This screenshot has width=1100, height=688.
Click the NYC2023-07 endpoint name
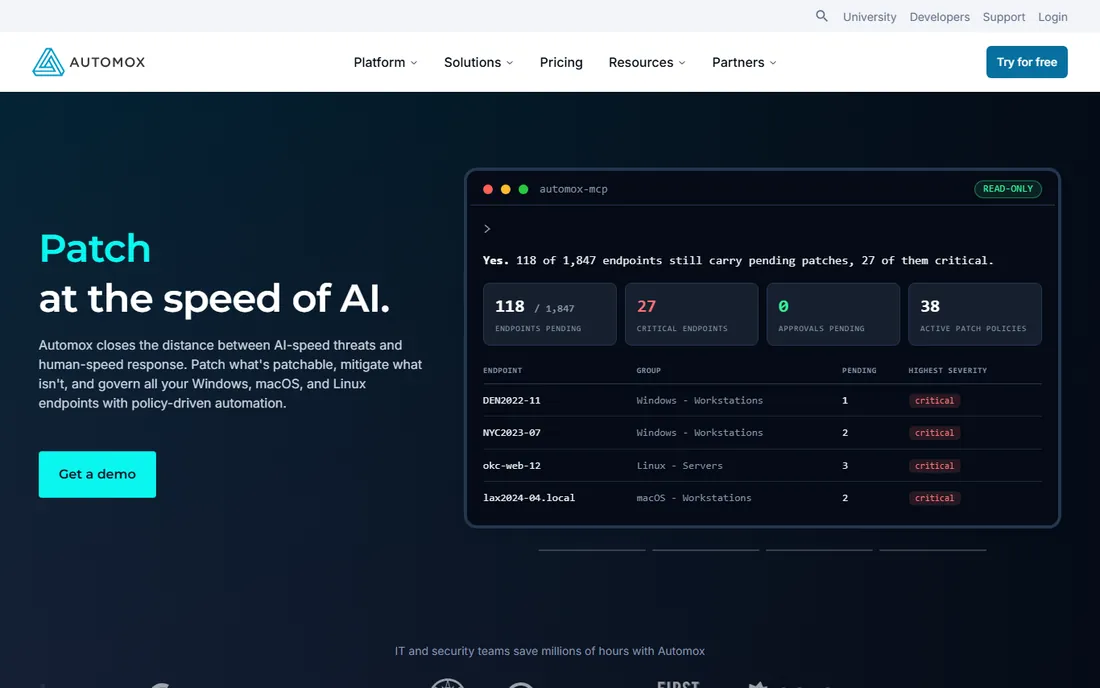511,433
